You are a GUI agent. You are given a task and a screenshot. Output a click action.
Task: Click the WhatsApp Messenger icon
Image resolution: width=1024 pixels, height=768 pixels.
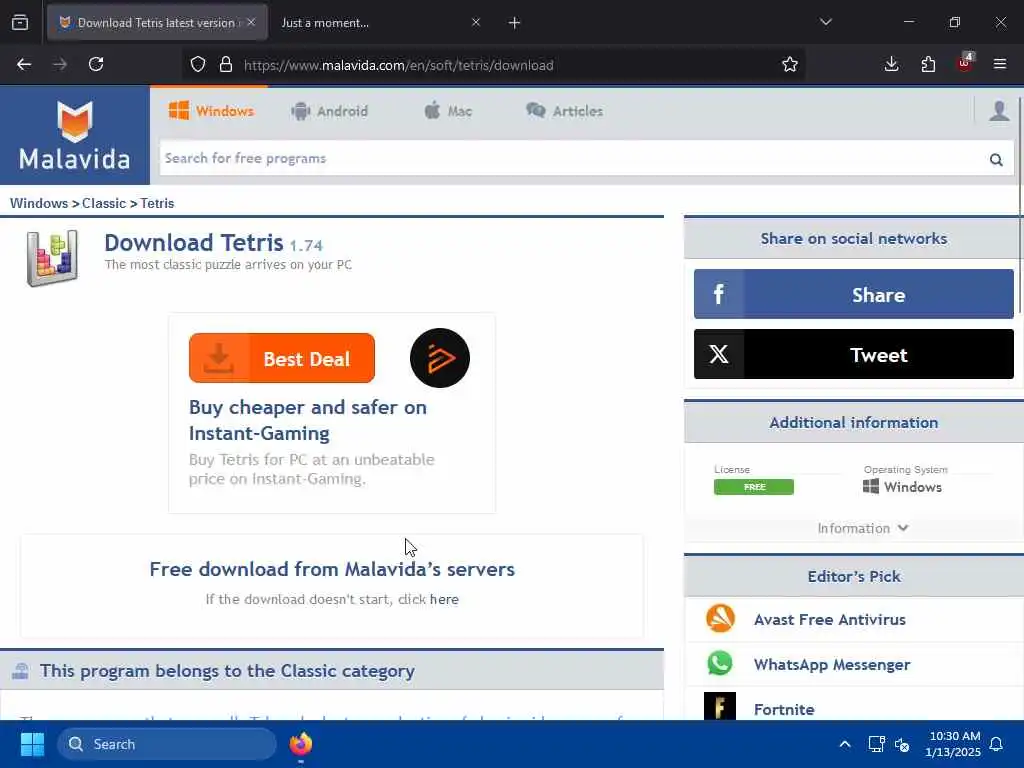coord(720,664)
